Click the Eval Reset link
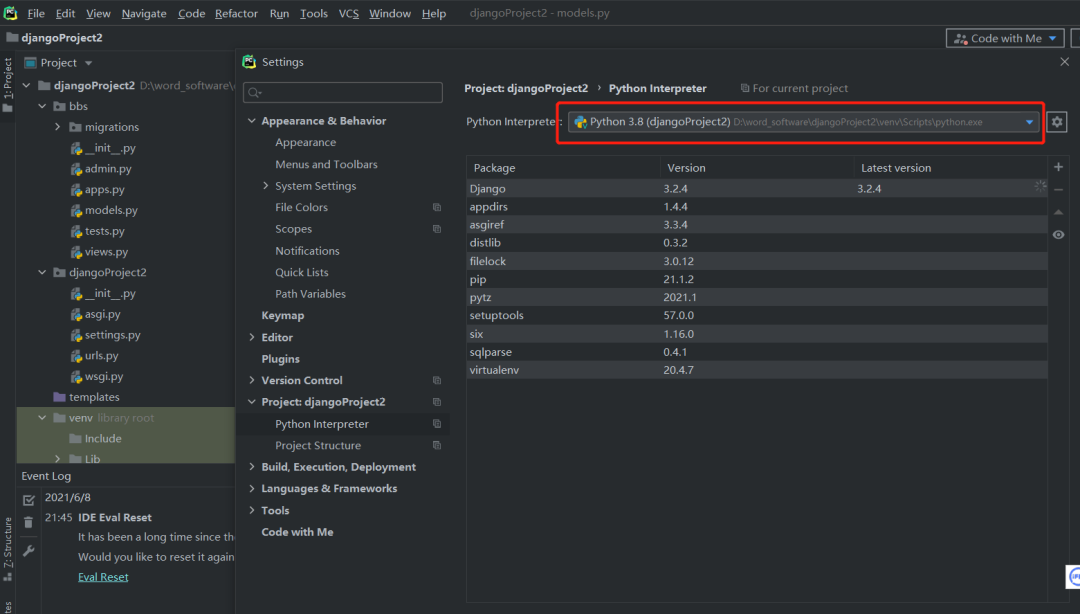The width and height of the screenshot is (1080, 614). [x=103, y=577]
